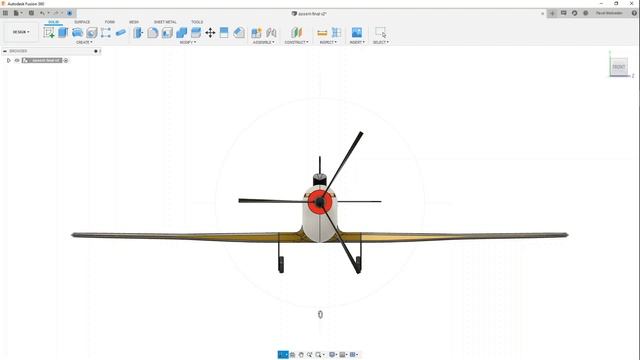Screen dimensions: 640x360
Task: Switch to the Tools tab
Action: point(197,22)
